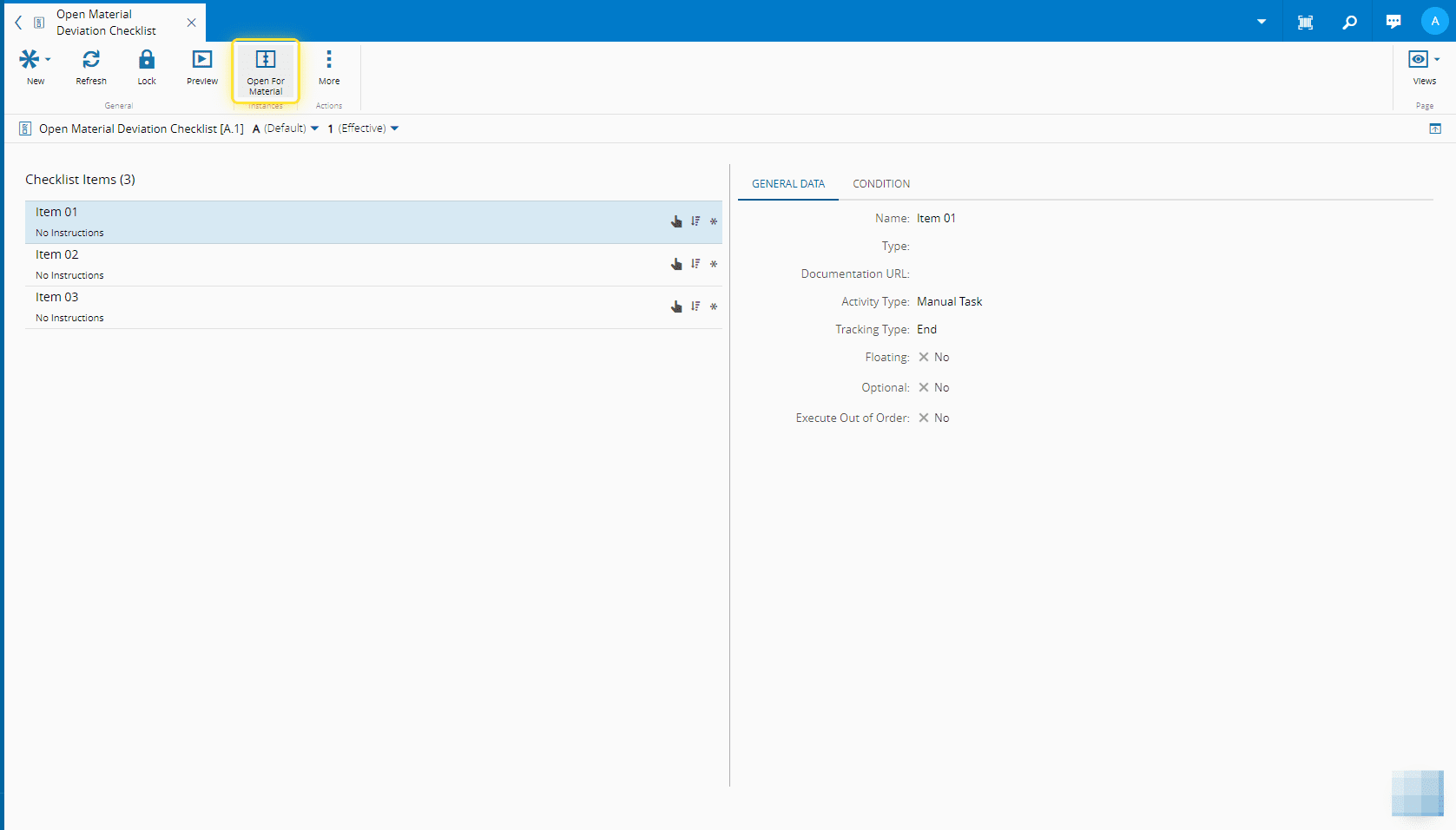Open the New button dropdown arrow
This screenshot has height=830, width=1456.
click(x=48, y=60)
